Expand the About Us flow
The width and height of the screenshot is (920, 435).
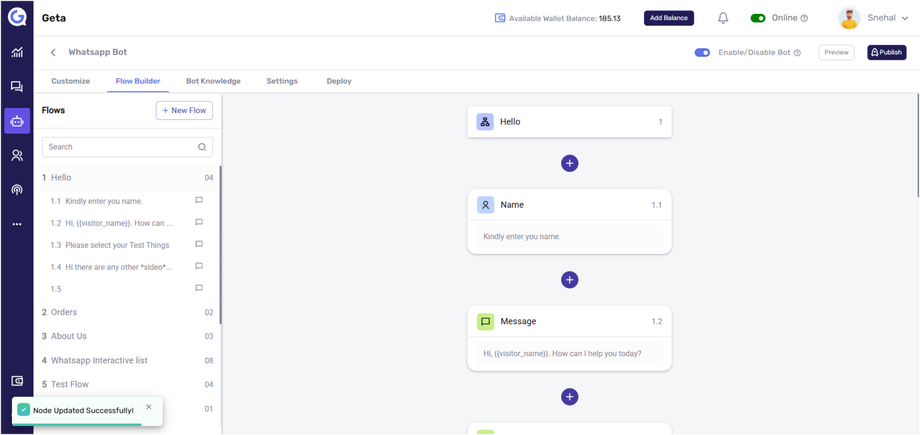[127, 336]
